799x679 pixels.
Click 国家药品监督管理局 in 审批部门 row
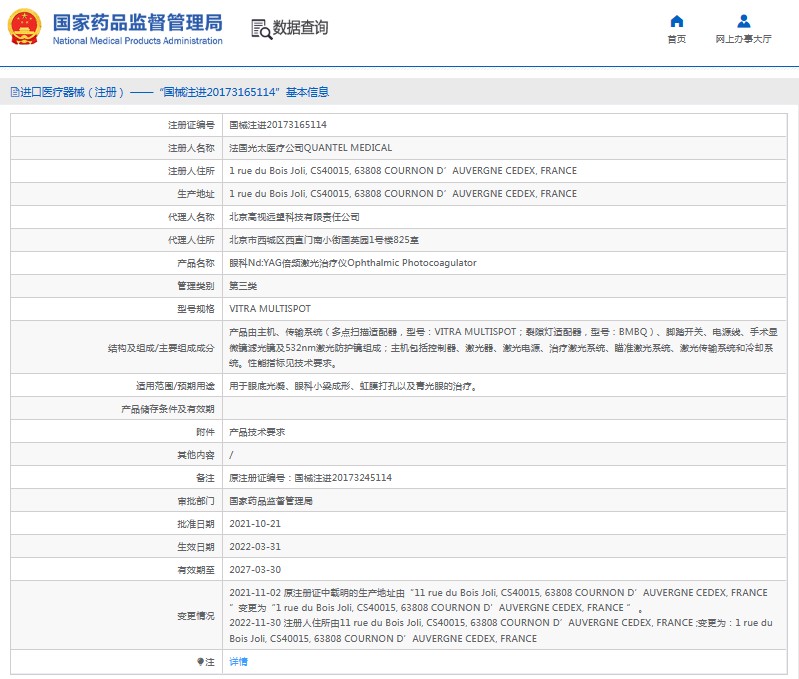tap(271, 501)
